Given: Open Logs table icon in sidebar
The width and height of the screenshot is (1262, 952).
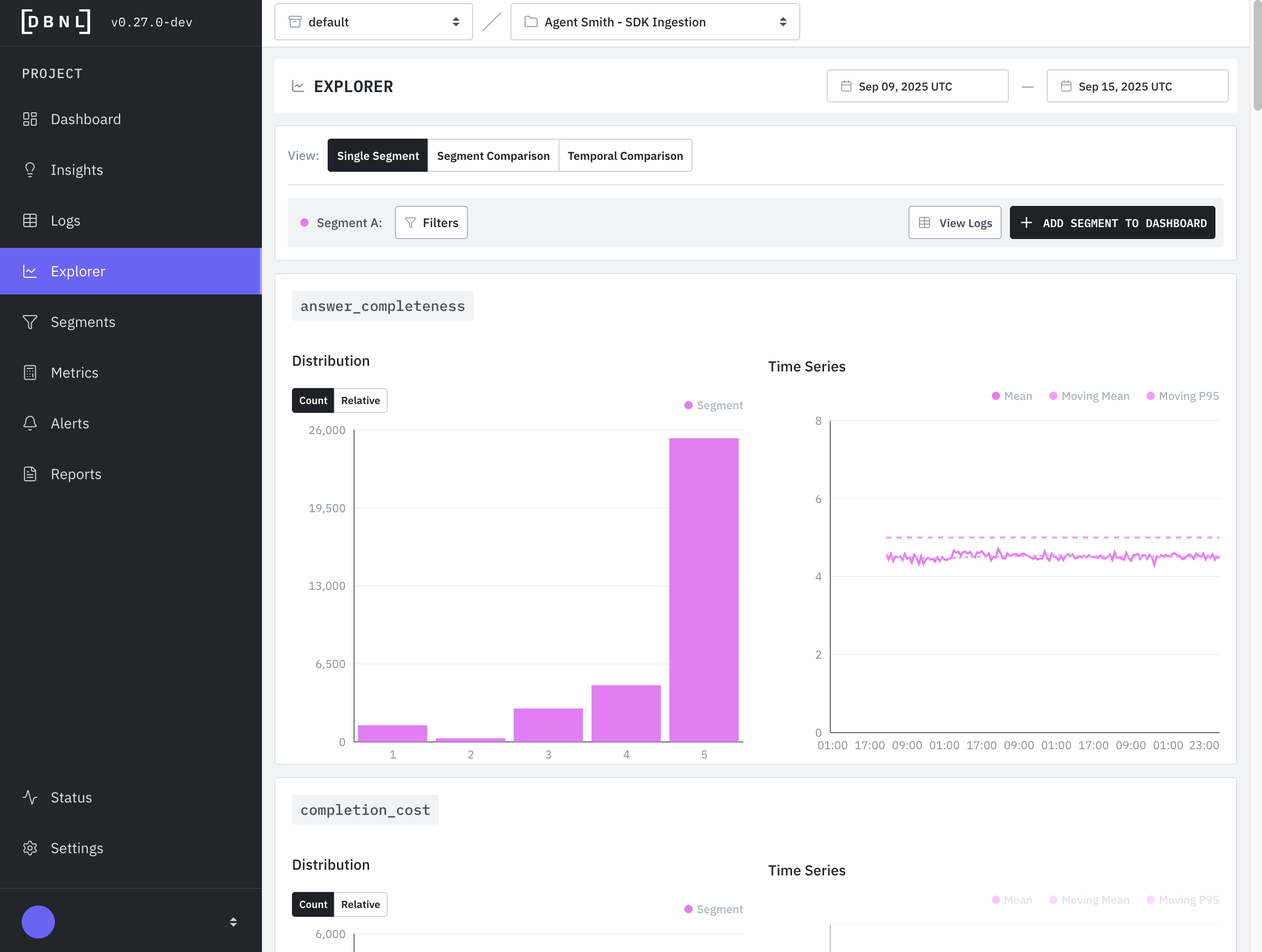Looking at the screenshot, I should click(x=30, y=221).
